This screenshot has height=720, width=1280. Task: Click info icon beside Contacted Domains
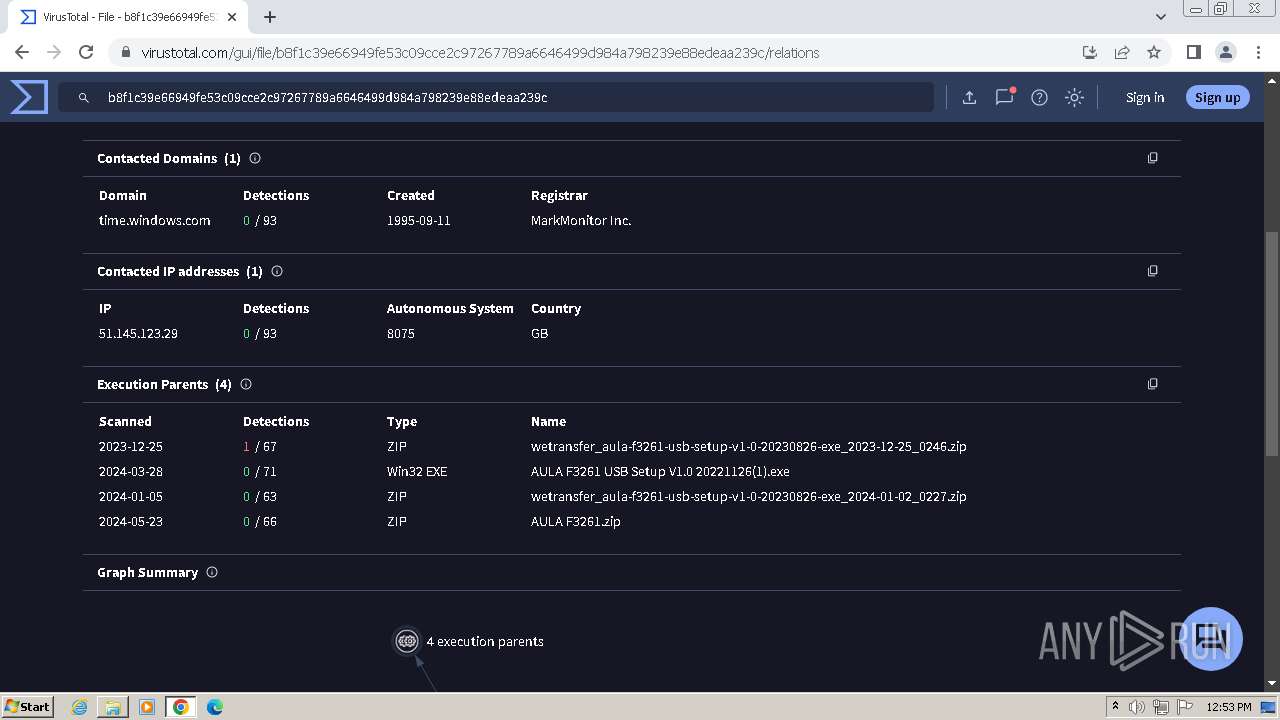pos(255,158)
